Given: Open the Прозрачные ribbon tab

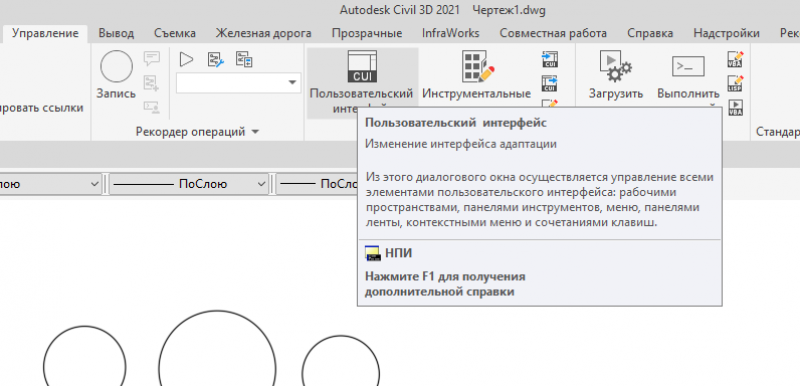Looking at the screenshot, I should (x=367, y=34).
